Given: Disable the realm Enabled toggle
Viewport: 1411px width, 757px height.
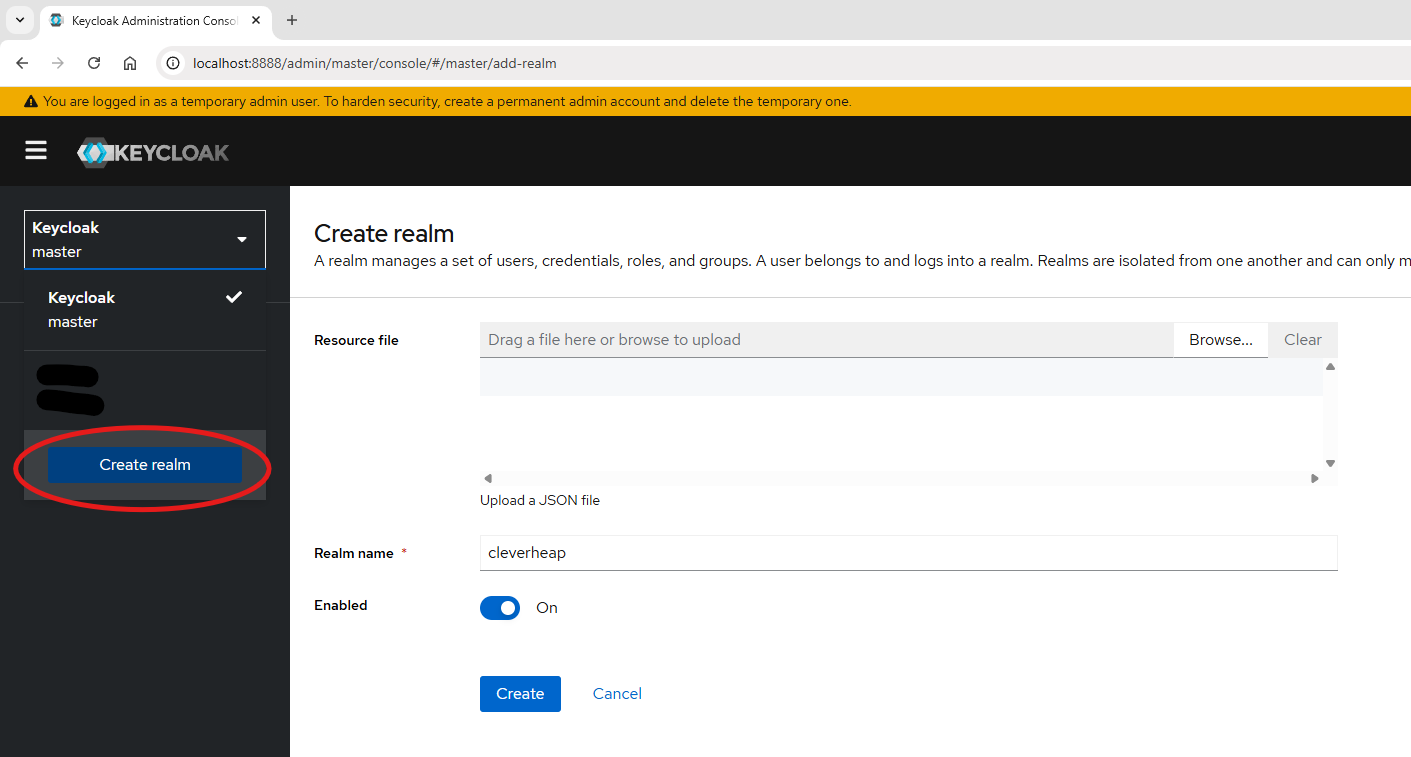Looking at the screenshot, I should pos(500,608).
